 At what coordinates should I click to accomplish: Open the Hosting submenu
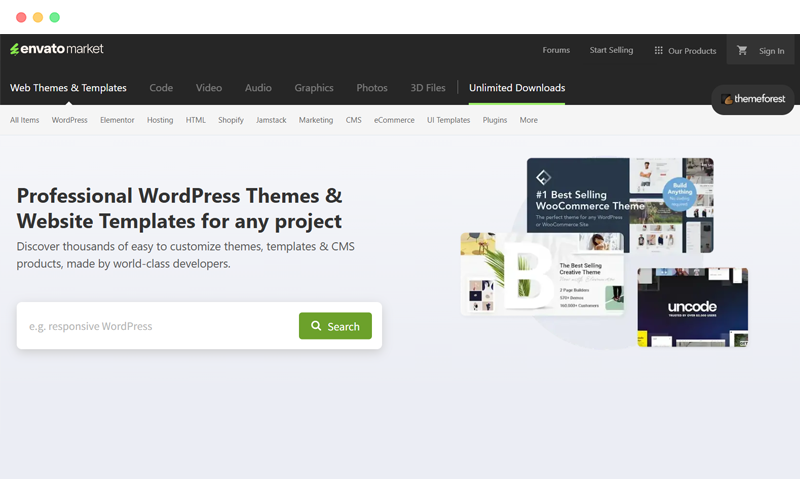point(160,120)
